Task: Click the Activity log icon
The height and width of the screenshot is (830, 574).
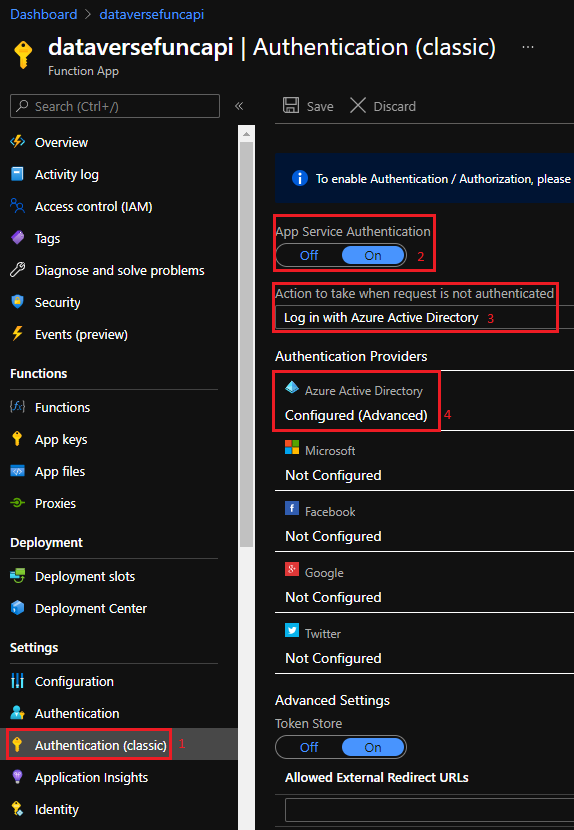Action: click(x=17, y=174)
